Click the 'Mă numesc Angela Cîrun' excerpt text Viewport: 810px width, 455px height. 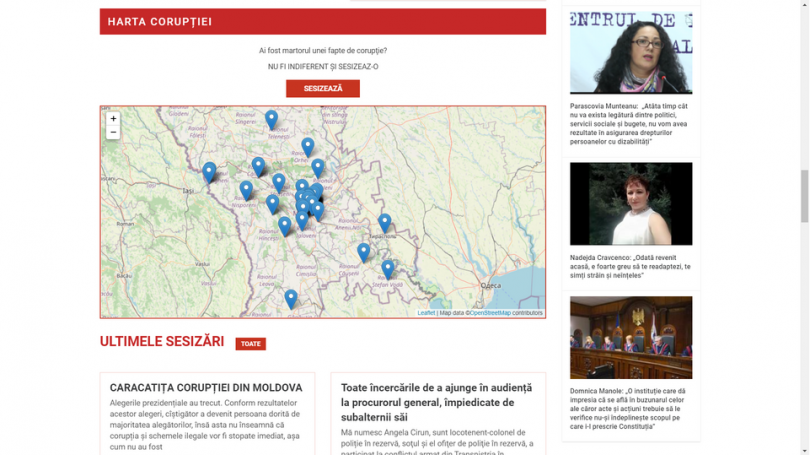click(438, 443)
